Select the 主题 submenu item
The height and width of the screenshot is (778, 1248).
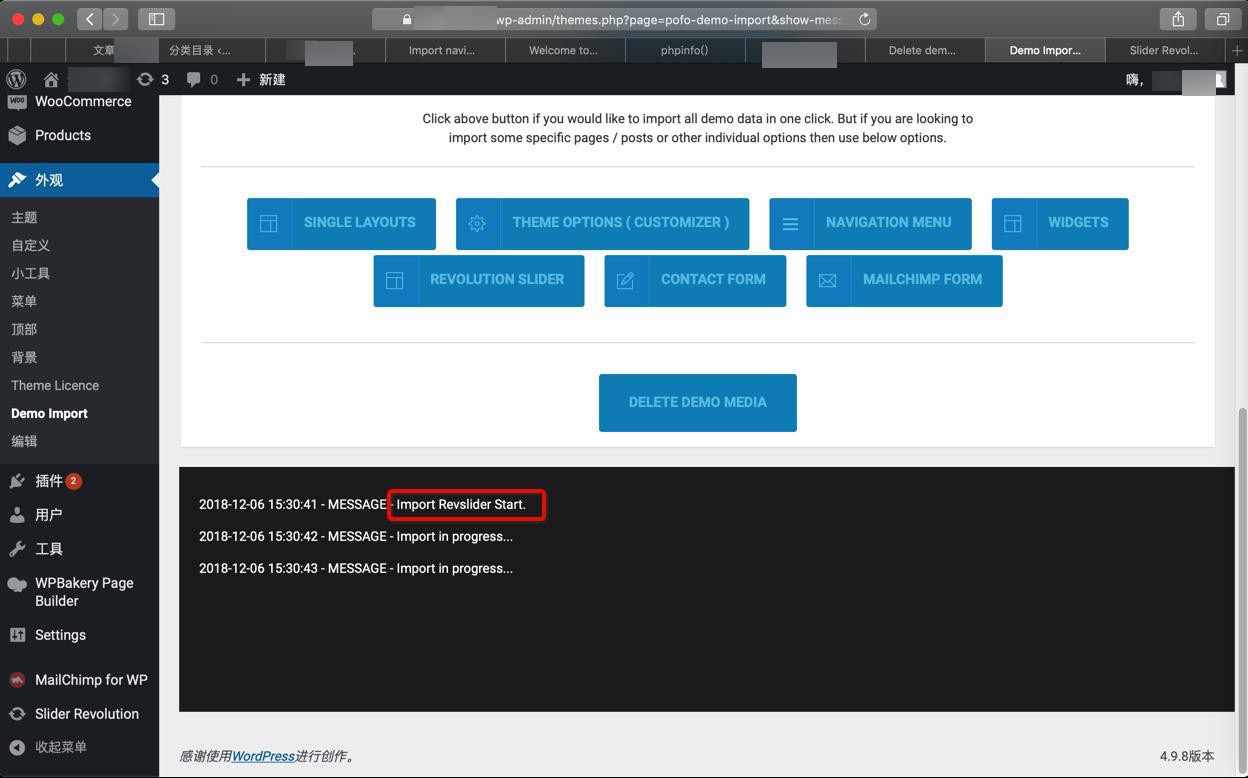tap(24, 217)
